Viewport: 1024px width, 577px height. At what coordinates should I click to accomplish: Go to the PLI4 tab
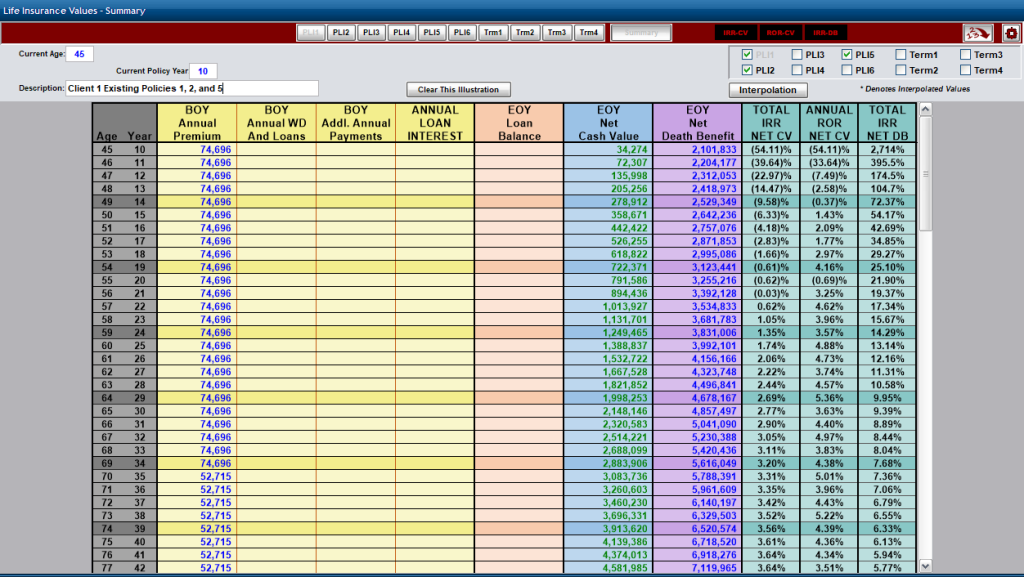[402, 33]
